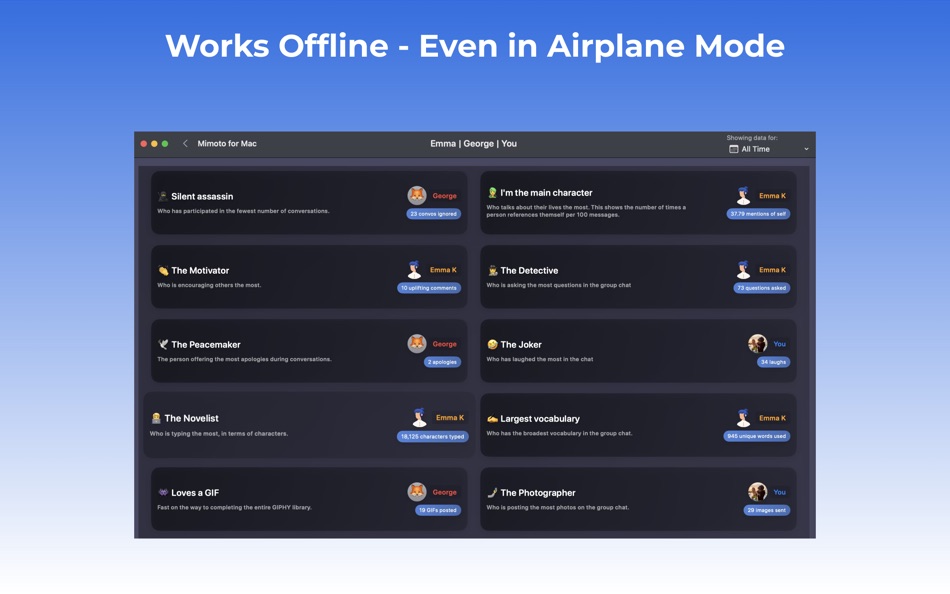
Task: Click the calendar icon beside All Time
Action: pos(733,149)
